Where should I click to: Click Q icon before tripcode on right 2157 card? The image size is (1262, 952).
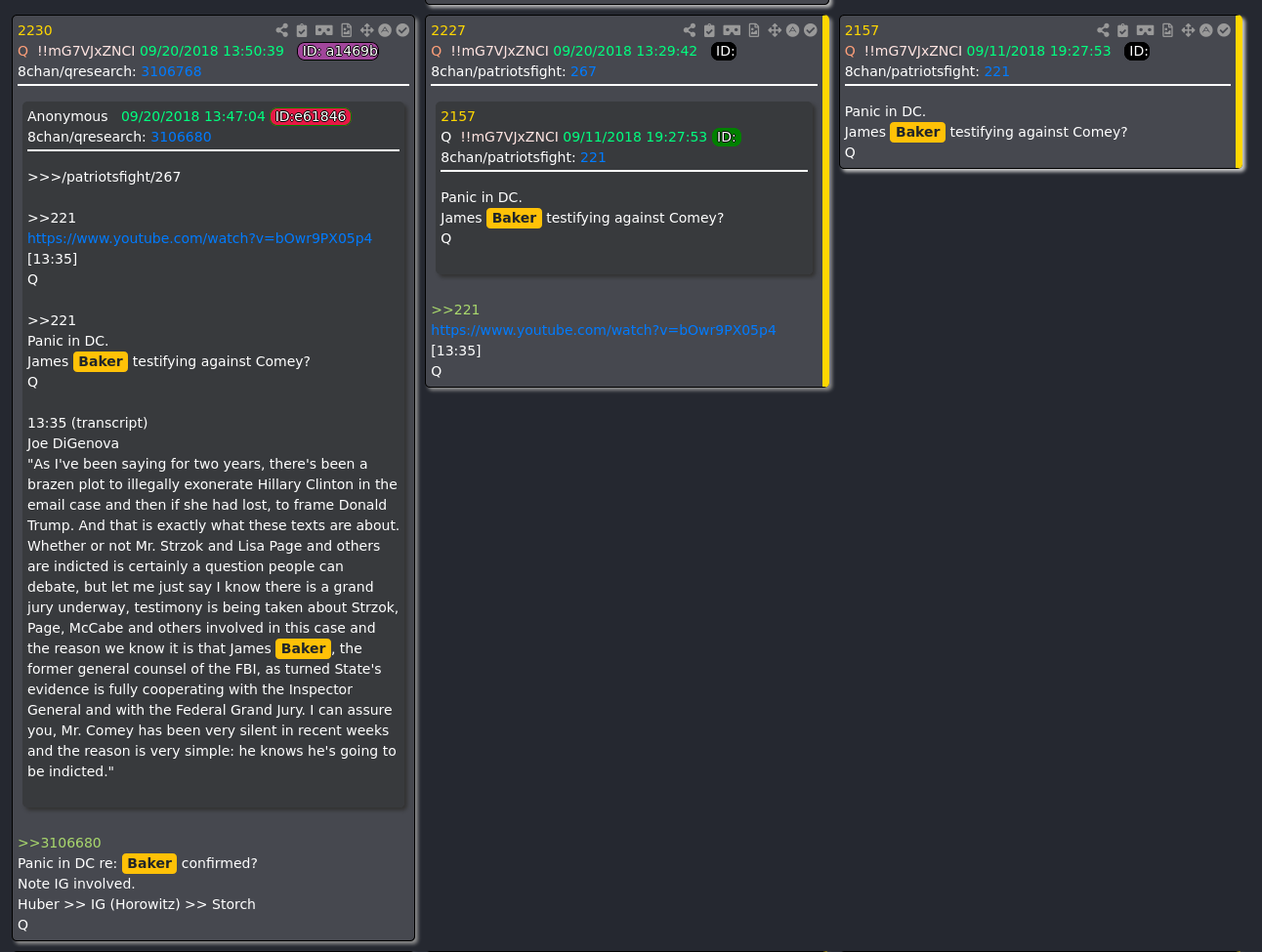pyautogui.click(x=850, y=51)
